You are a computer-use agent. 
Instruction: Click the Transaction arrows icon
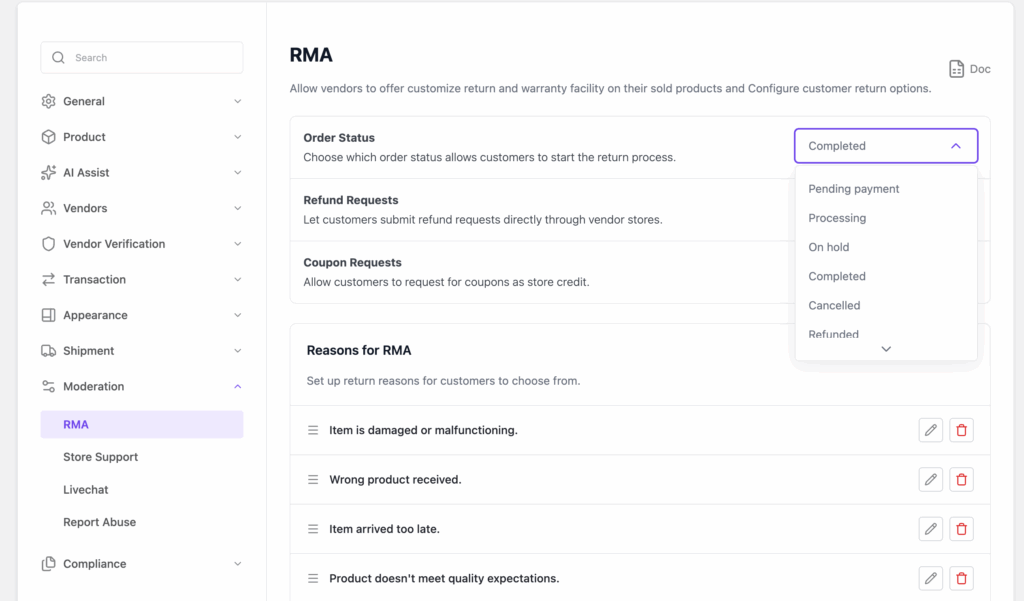click(x=46, y=279)
